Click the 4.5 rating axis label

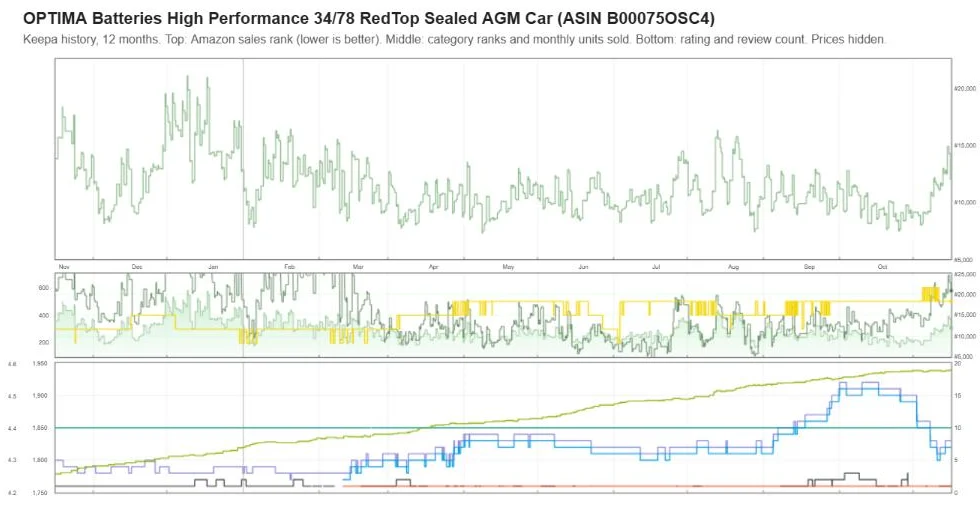pyautogui.click(x=12, y=396)
